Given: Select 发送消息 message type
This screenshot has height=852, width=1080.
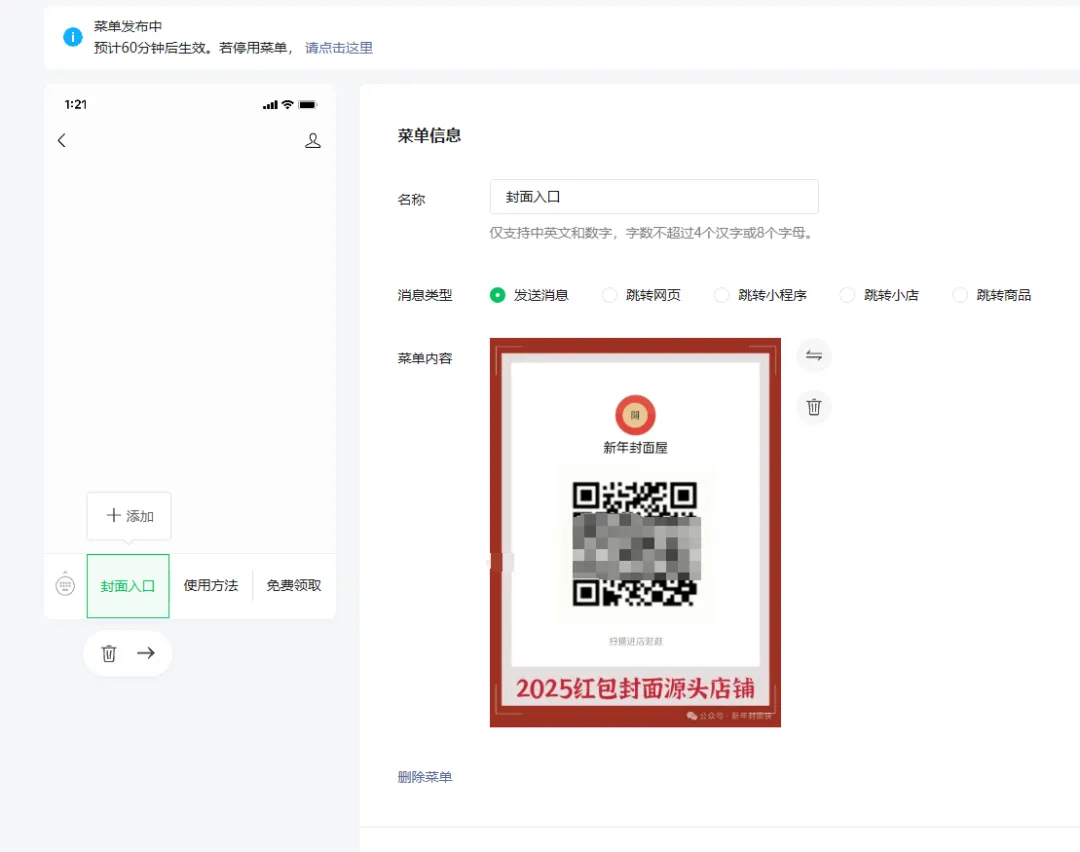Looking at the screenshot, I should coord(497,295).
